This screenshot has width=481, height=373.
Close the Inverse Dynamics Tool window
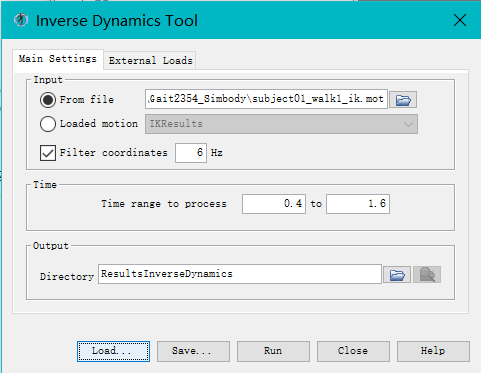[460, 20]
